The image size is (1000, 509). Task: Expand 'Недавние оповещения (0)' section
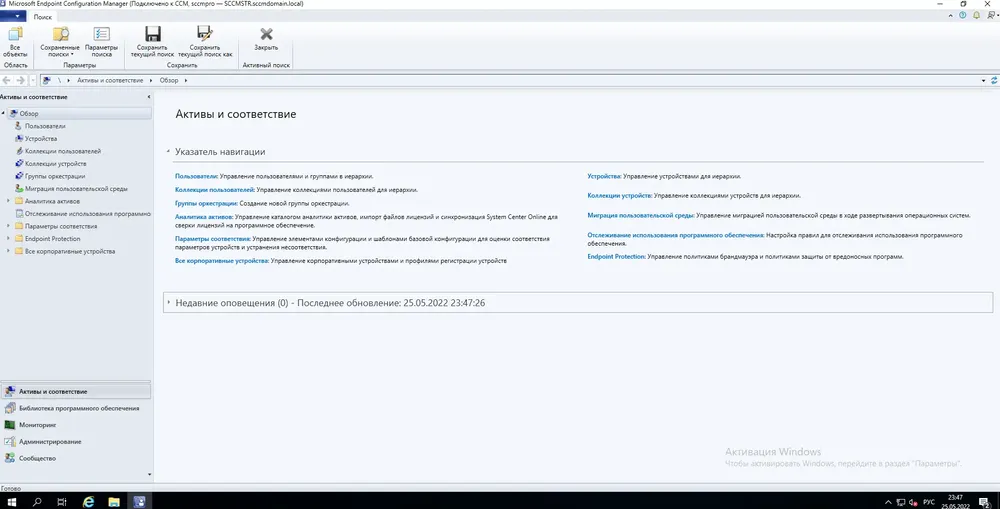[168, 303]
